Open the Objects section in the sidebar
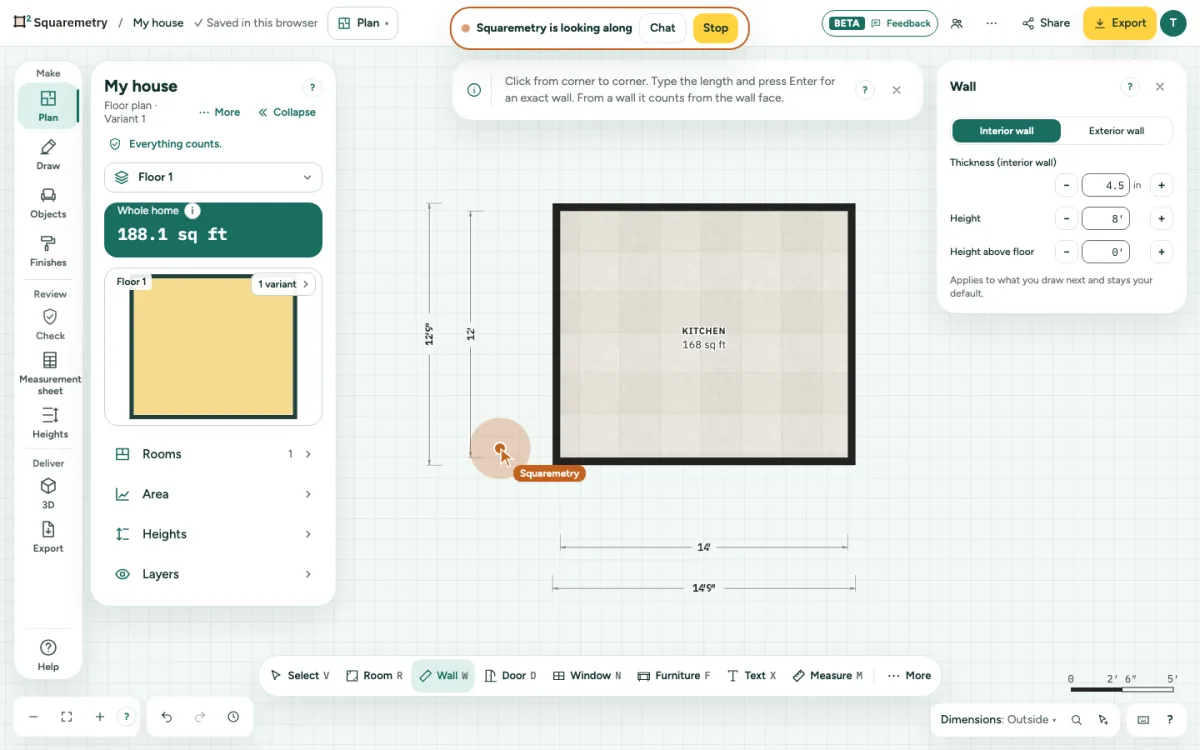This screenshot has height=750, width=1200. (48, 203)
